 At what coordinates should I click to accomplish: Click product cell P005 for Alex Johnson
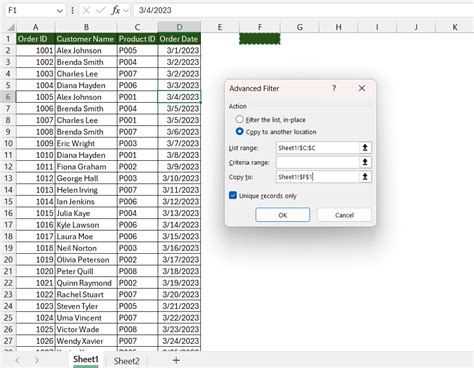[x=137, y=51]
